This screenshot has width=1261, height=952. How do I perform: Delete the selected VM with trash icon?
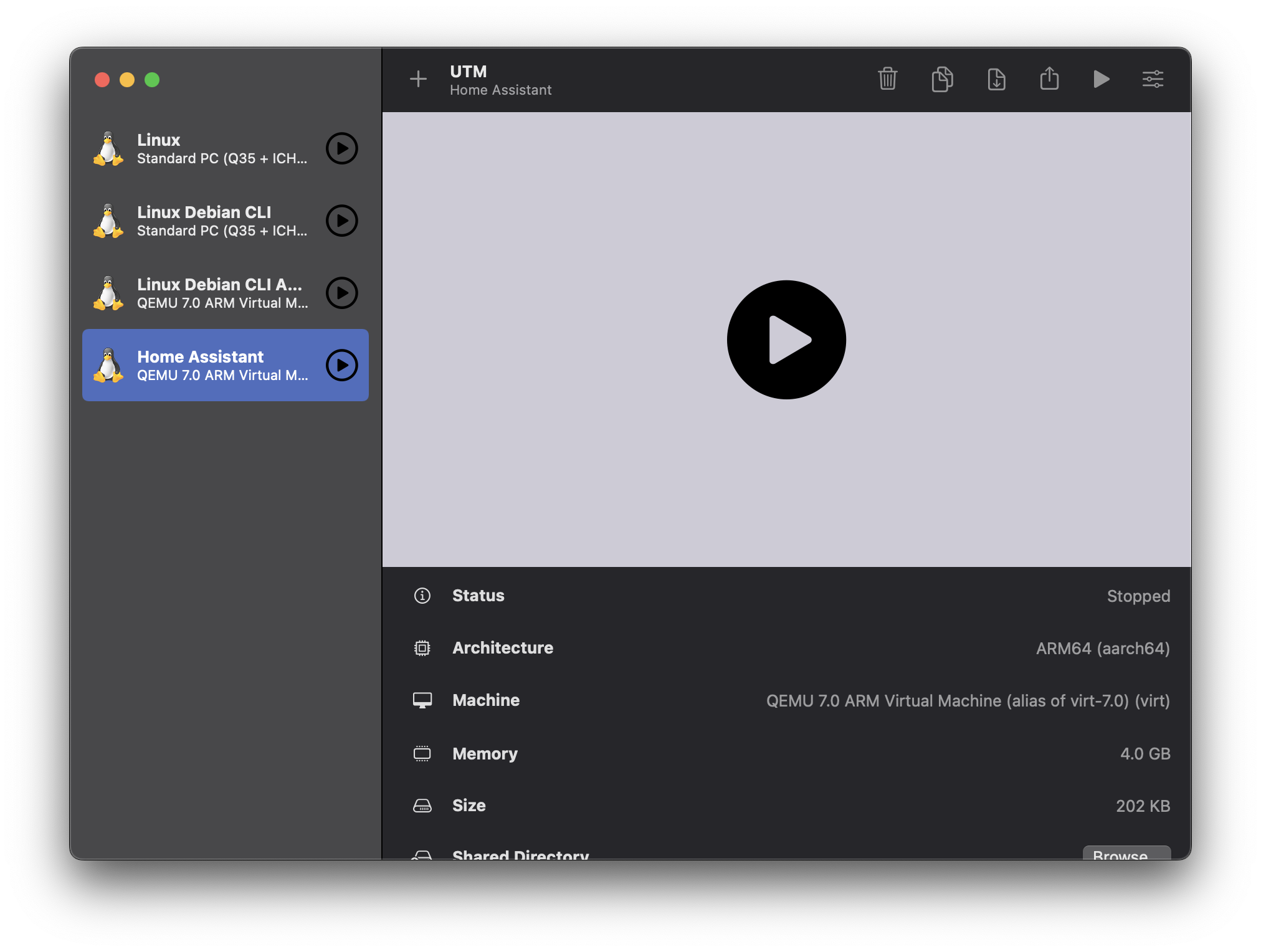[x=887, y=79]
